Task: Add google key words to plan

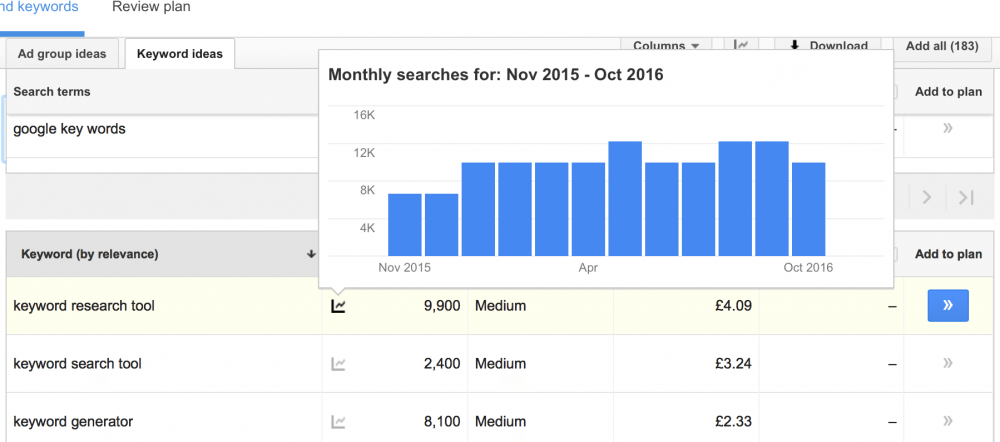Action: point(948,128)
